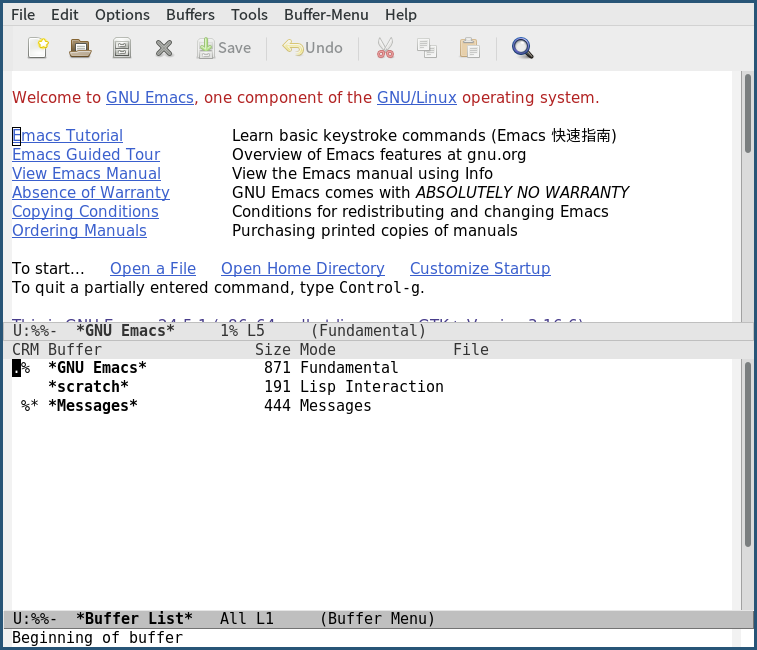Image resolution: width=757 pixels, height=650 pixels.
Task: Open the Options menu
Action: coord(122,15)
